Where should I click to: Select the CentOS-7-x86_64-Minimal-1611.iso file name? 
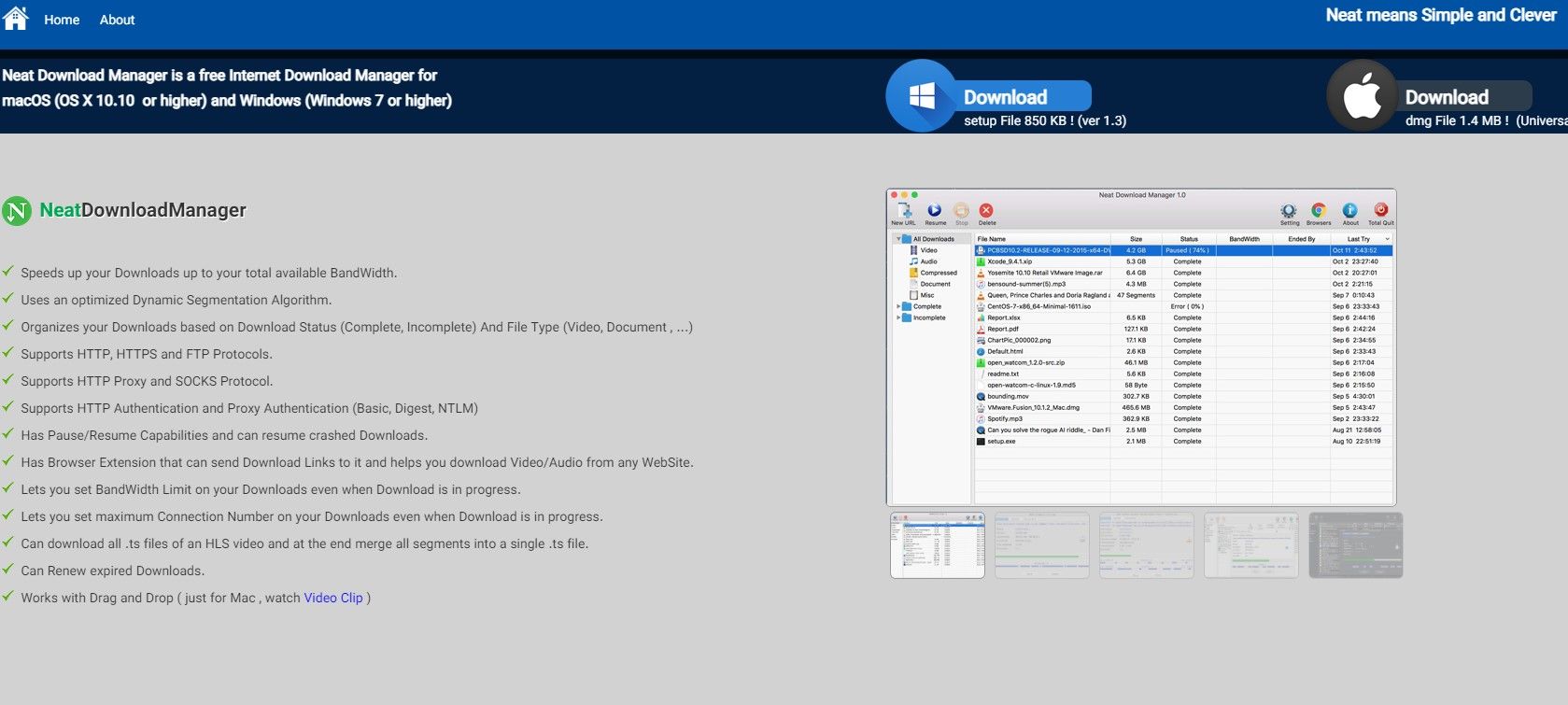(1039, 306)
